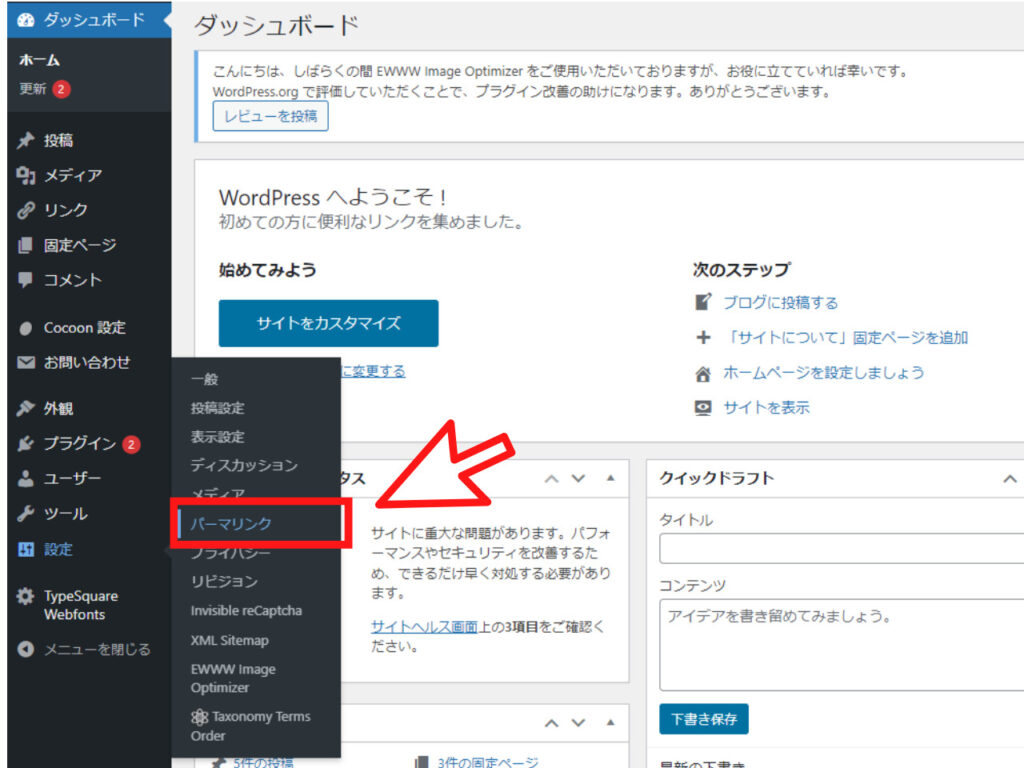
Task: Click the atom icon beside Taxonomy Terms Order
Action: coord(199,717)
